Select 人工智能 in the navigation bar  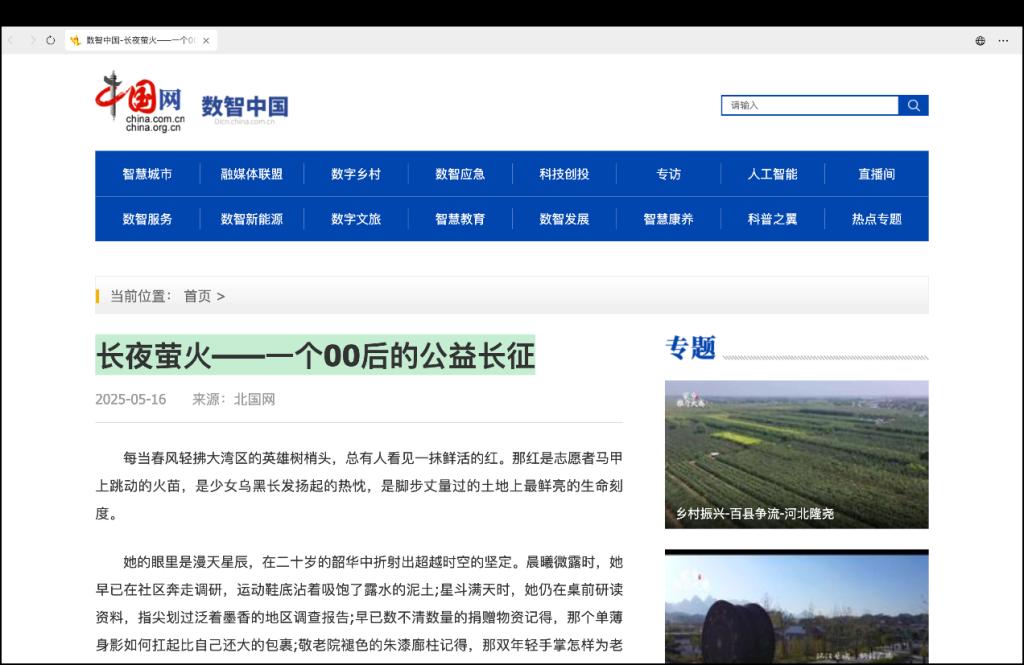pyautogui.click(x=772, y=174)
